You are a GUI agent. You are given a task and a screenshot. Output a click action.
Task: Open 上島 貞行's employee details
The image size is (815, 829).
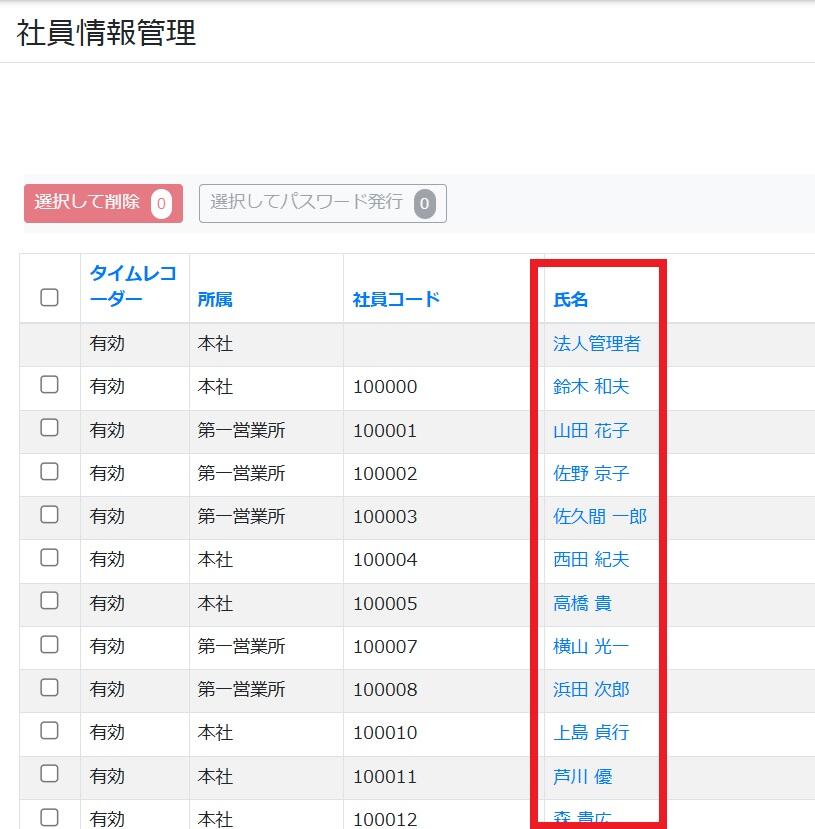point(594,733)
